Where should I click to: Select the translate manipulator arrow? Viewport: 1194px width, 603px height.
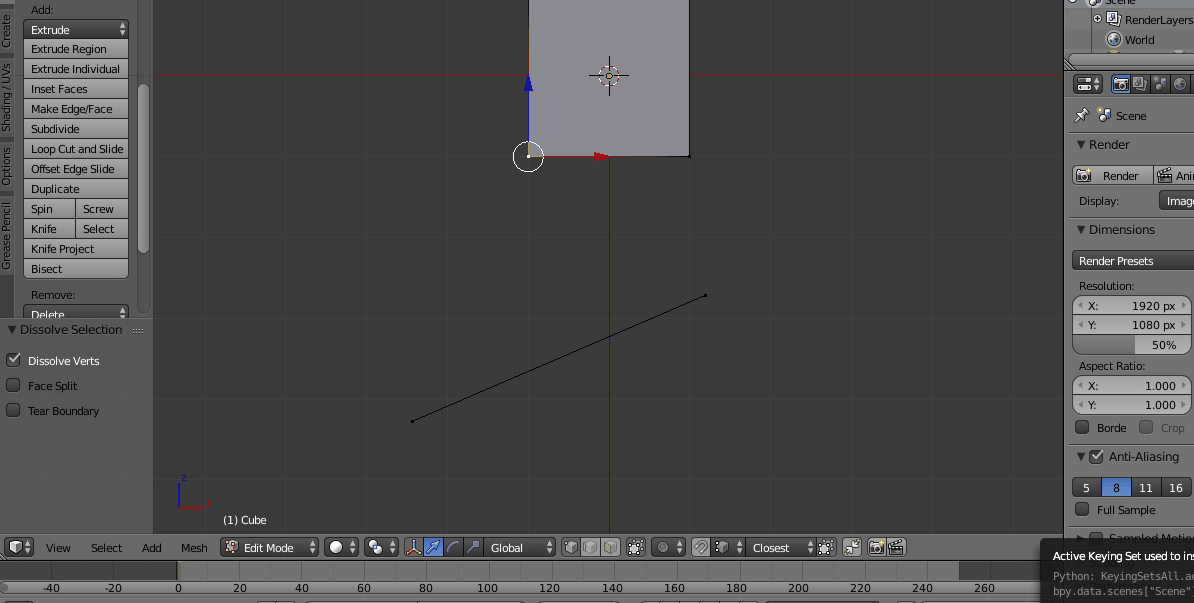point(433,547)
